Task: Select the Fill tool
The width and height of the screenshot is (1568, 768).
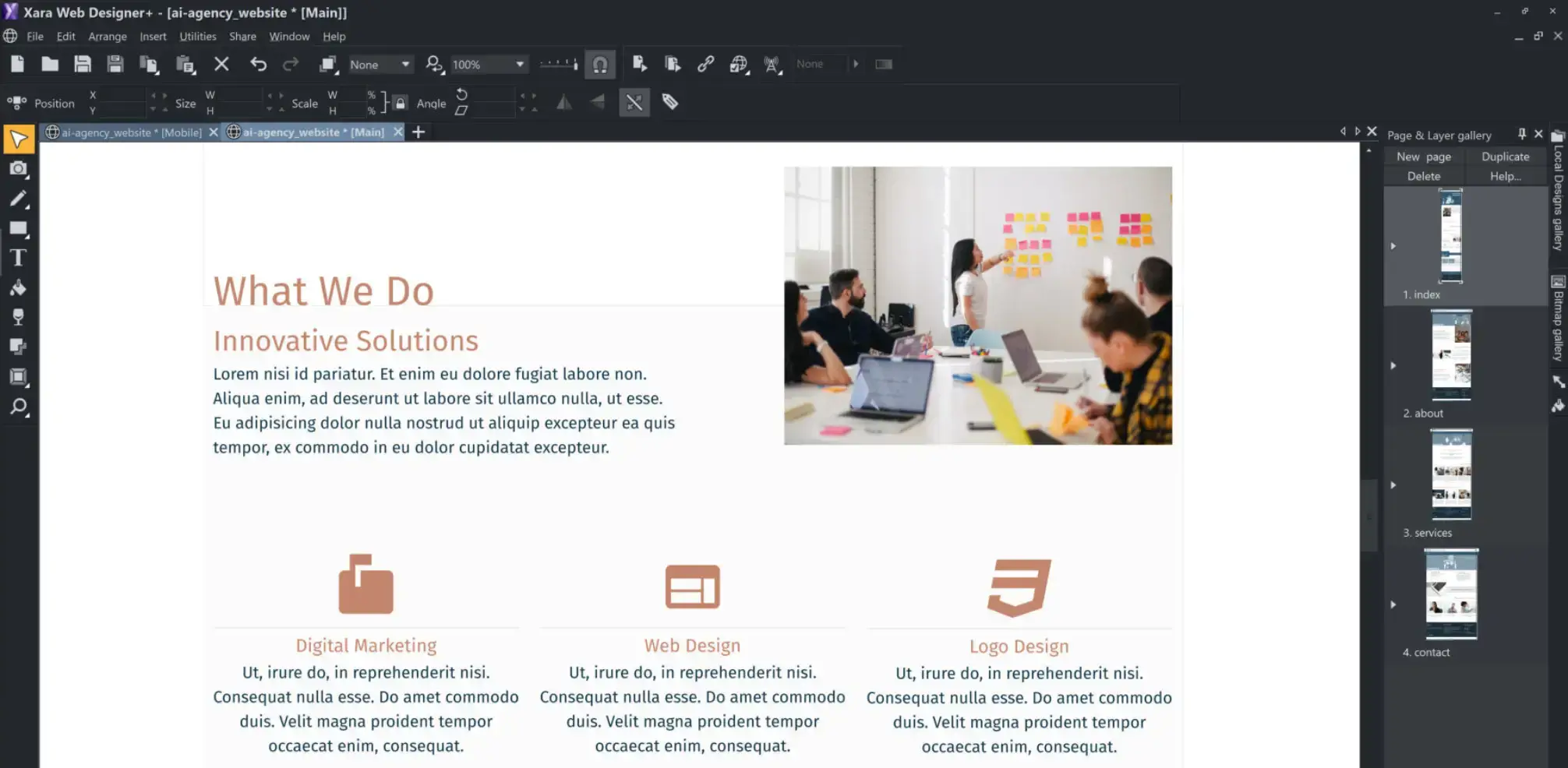Action: tap(19, 287)
